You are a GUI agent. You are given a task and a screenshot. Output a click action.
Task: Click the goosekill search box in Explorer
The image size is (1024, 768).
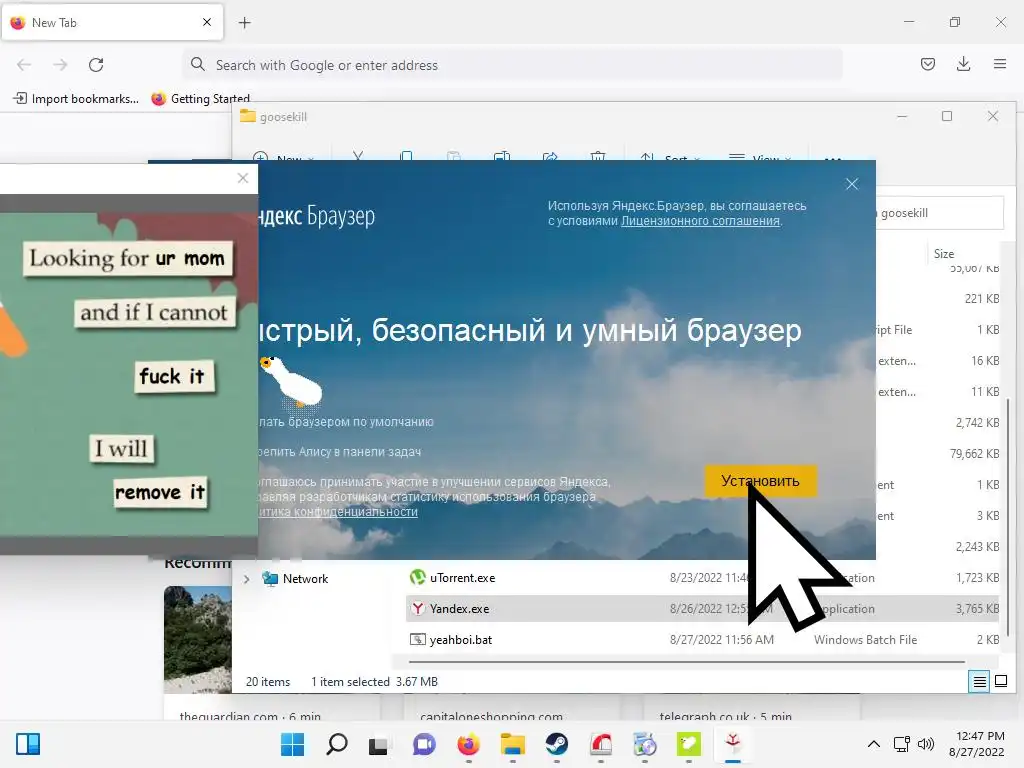coord(939,213)
